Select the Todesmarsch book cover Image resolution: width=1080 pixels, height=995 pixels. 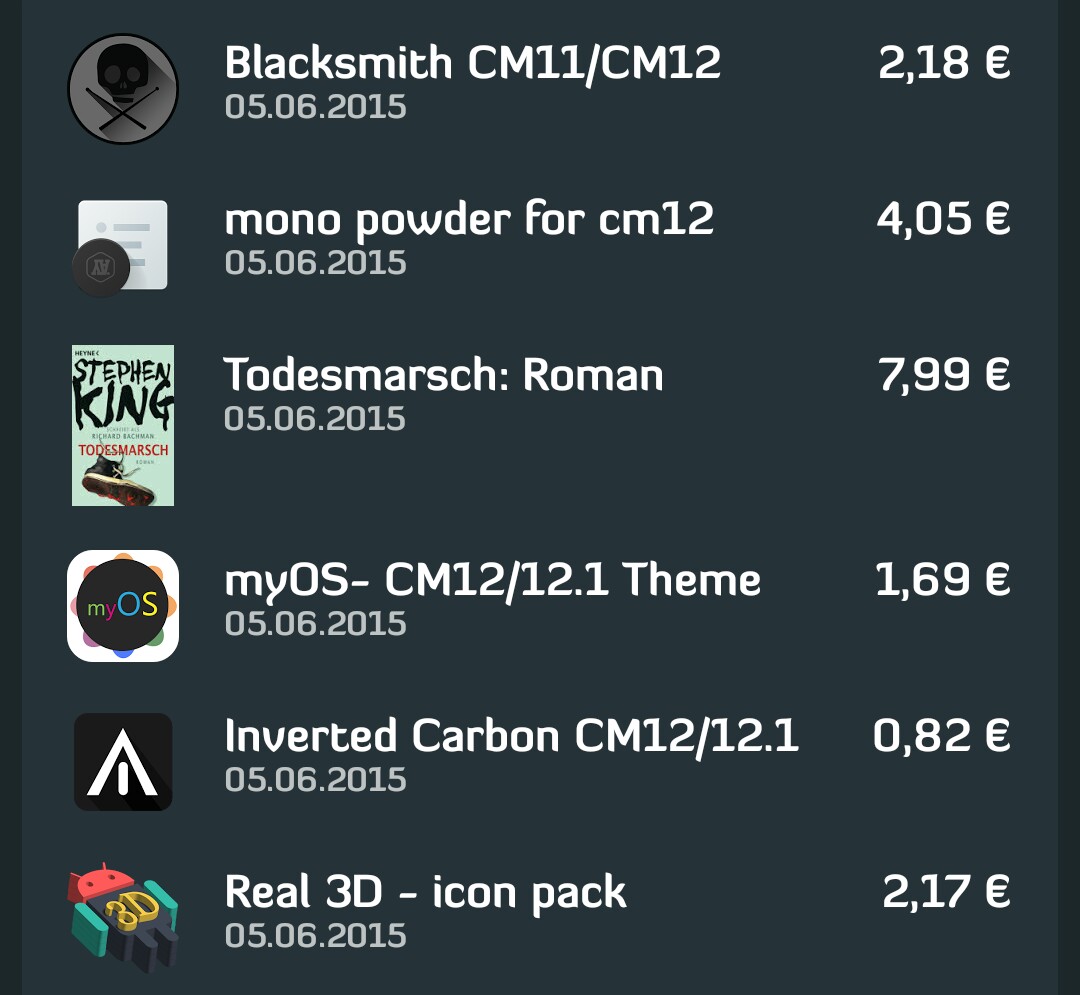[123, 425]
